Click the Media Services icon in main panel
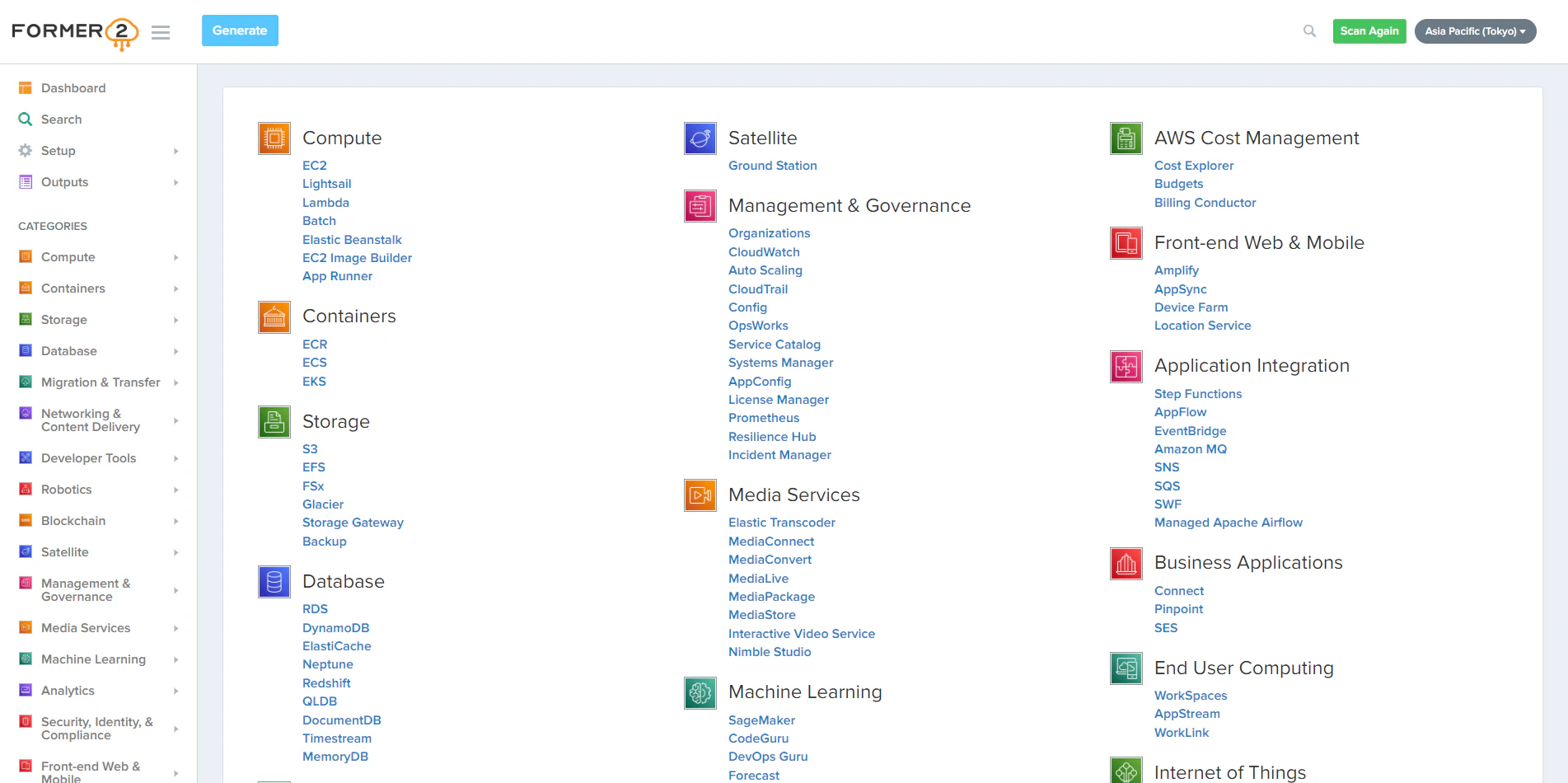The image size is (1568, 783). [x=700, y=495]
